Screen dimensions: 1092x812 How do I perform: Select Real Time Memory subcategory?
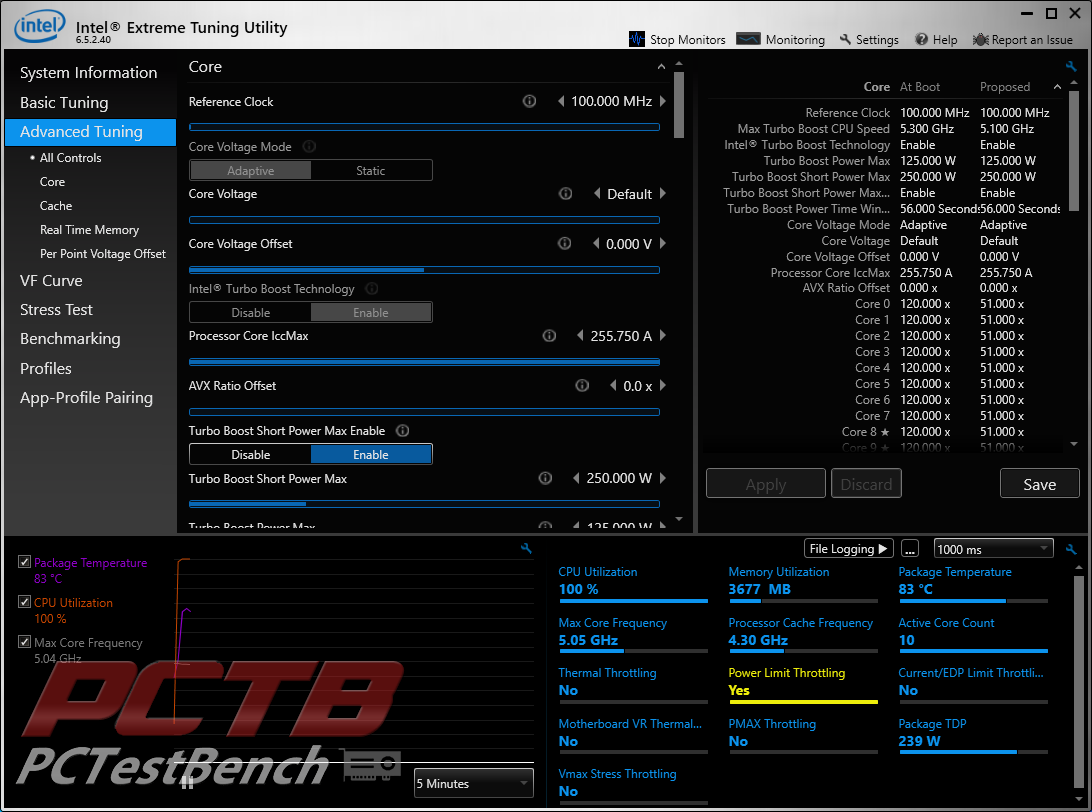[89, 230]
